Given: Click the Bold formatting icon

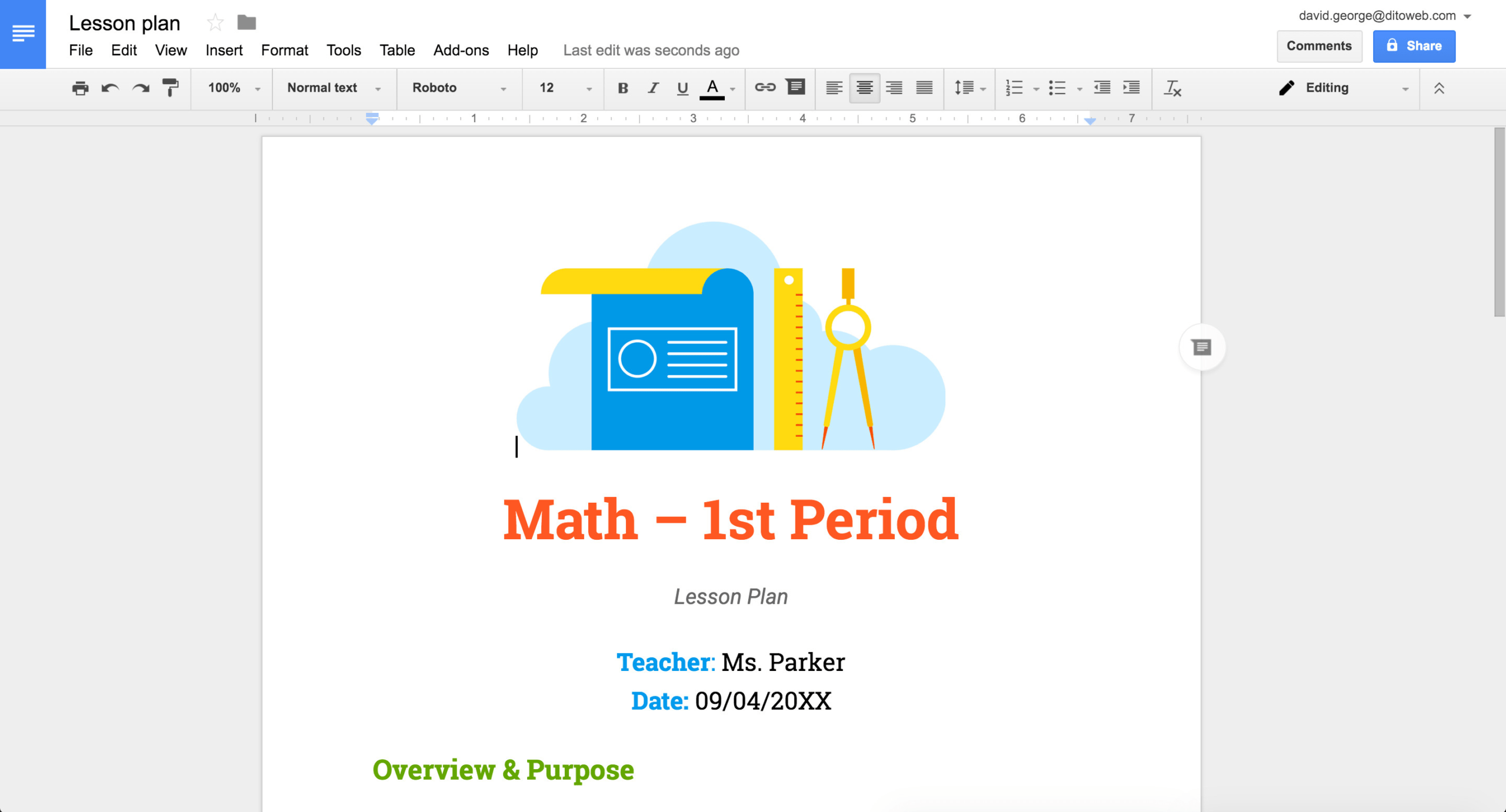Looking at the screenshot, I should [622, 88].
